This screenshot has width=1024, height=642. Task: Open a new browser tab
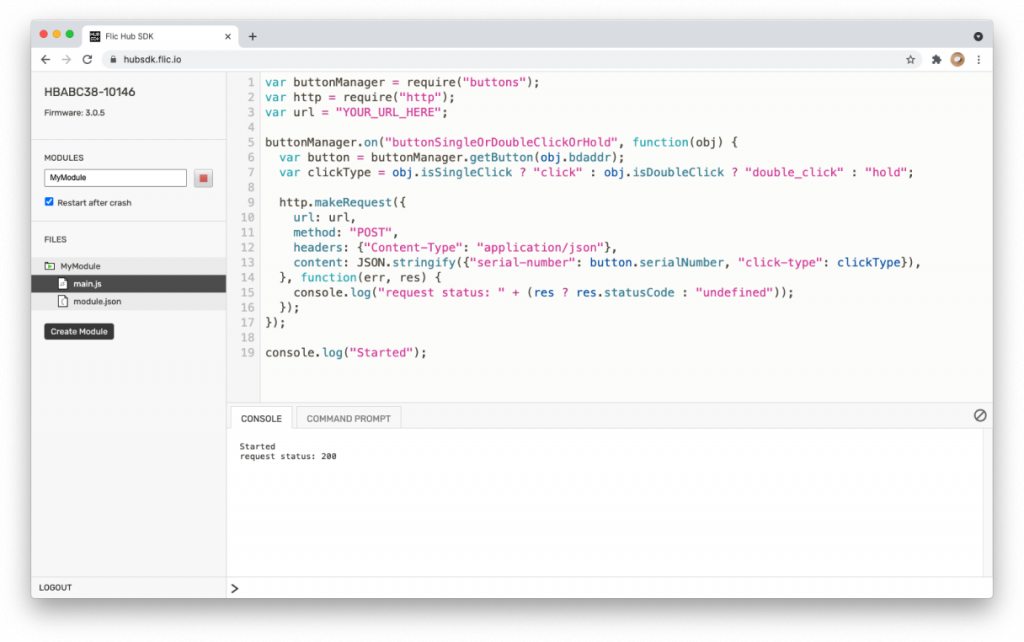[252, 36]
